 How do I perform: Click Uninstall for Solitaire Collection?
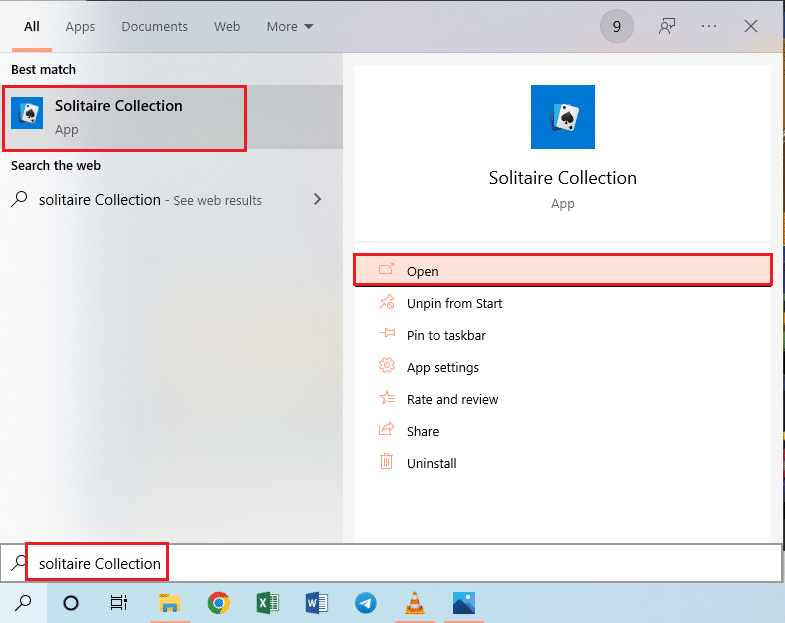coord(563,463)
